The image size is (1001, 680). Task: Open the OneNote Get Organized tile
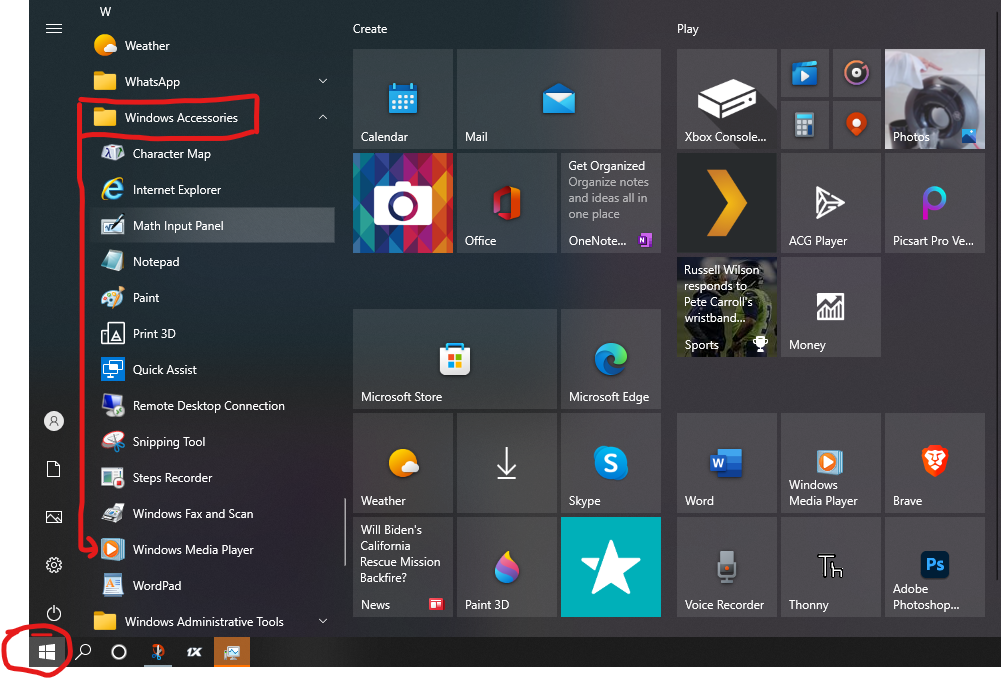(x=611, y=203)
